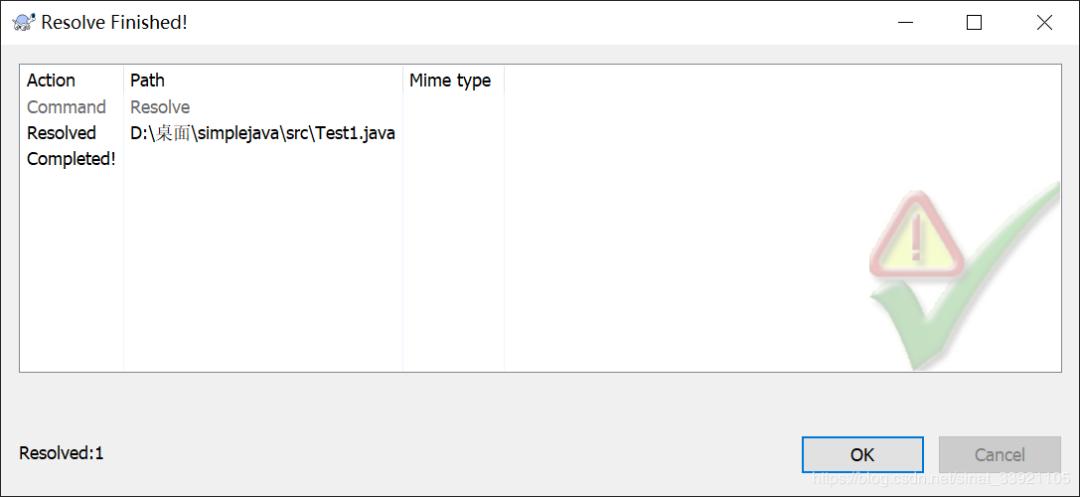The image size is (1080, 497).
Task: Click the Resolve Finished! title text
Action: point(114,22)
